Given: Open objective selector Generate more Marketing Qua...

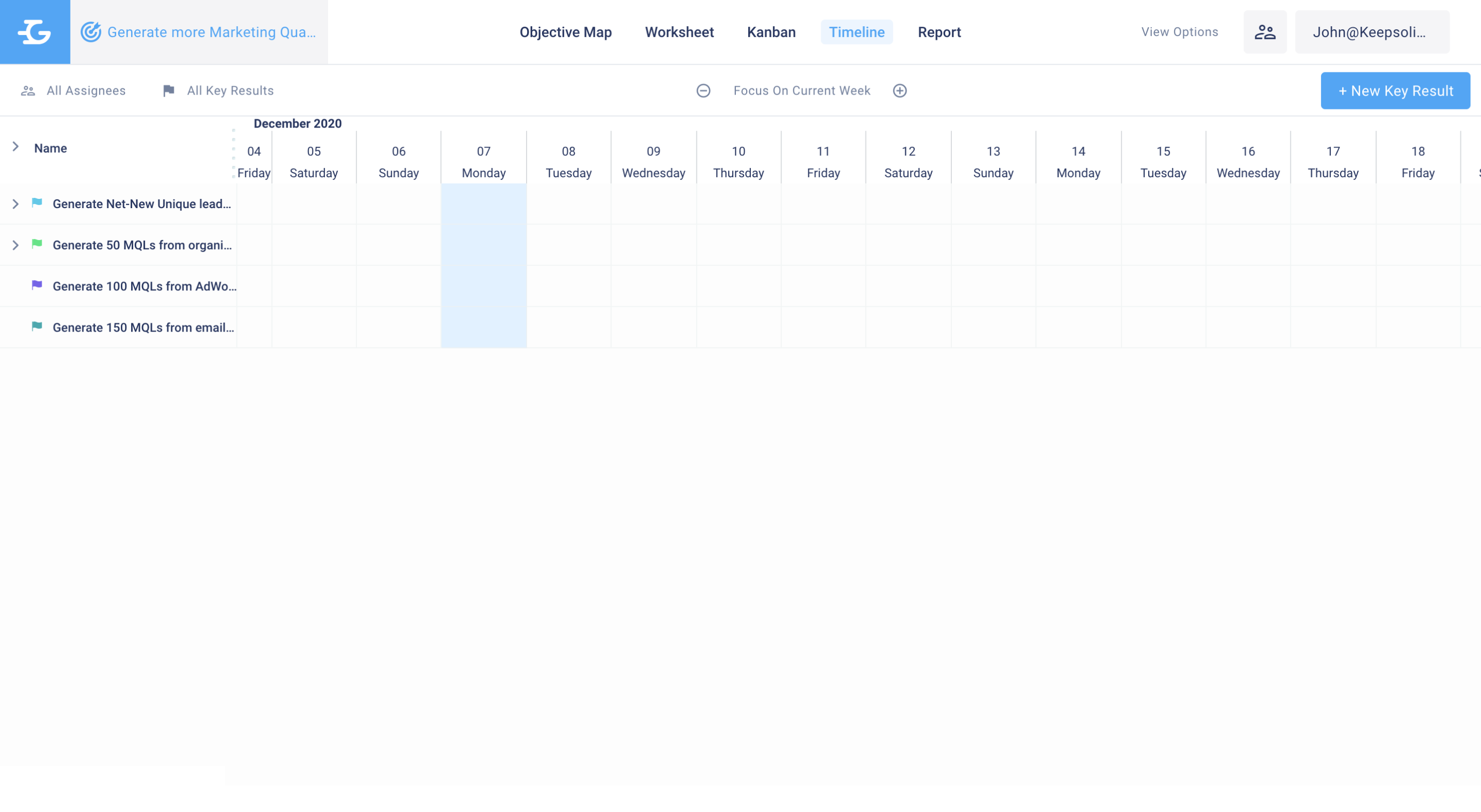Looking at the screenshot, I should [199, 32].
